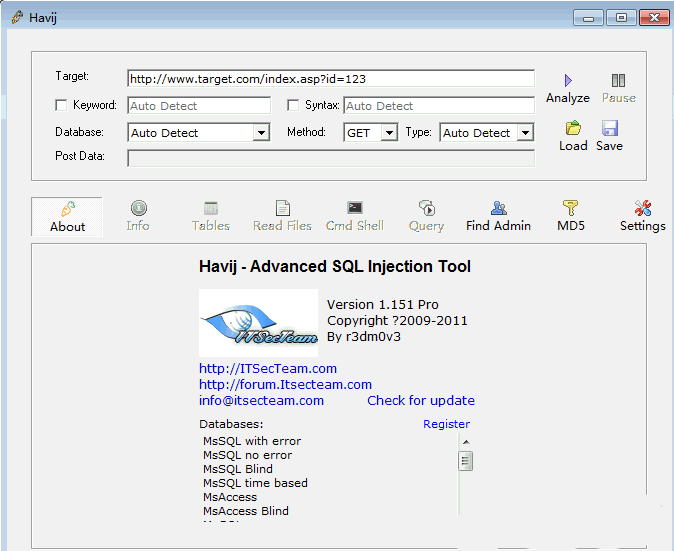Click the Info tab icon
The width and height of the screenshot is (674, 551).
[138, 208]
